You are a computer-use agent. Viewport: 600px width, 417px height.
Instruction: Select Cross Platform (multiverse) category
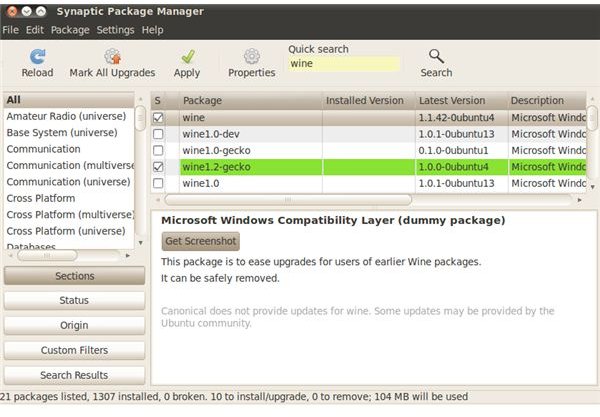(x=69, y=215)
